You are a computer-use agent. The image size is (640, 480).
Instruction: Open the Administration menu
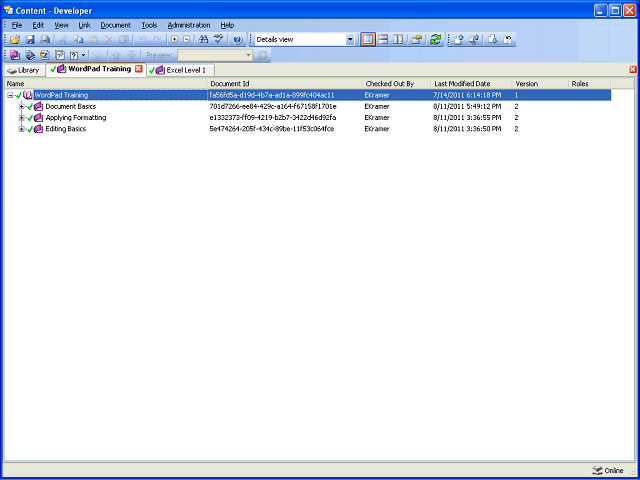click(189, 25)
